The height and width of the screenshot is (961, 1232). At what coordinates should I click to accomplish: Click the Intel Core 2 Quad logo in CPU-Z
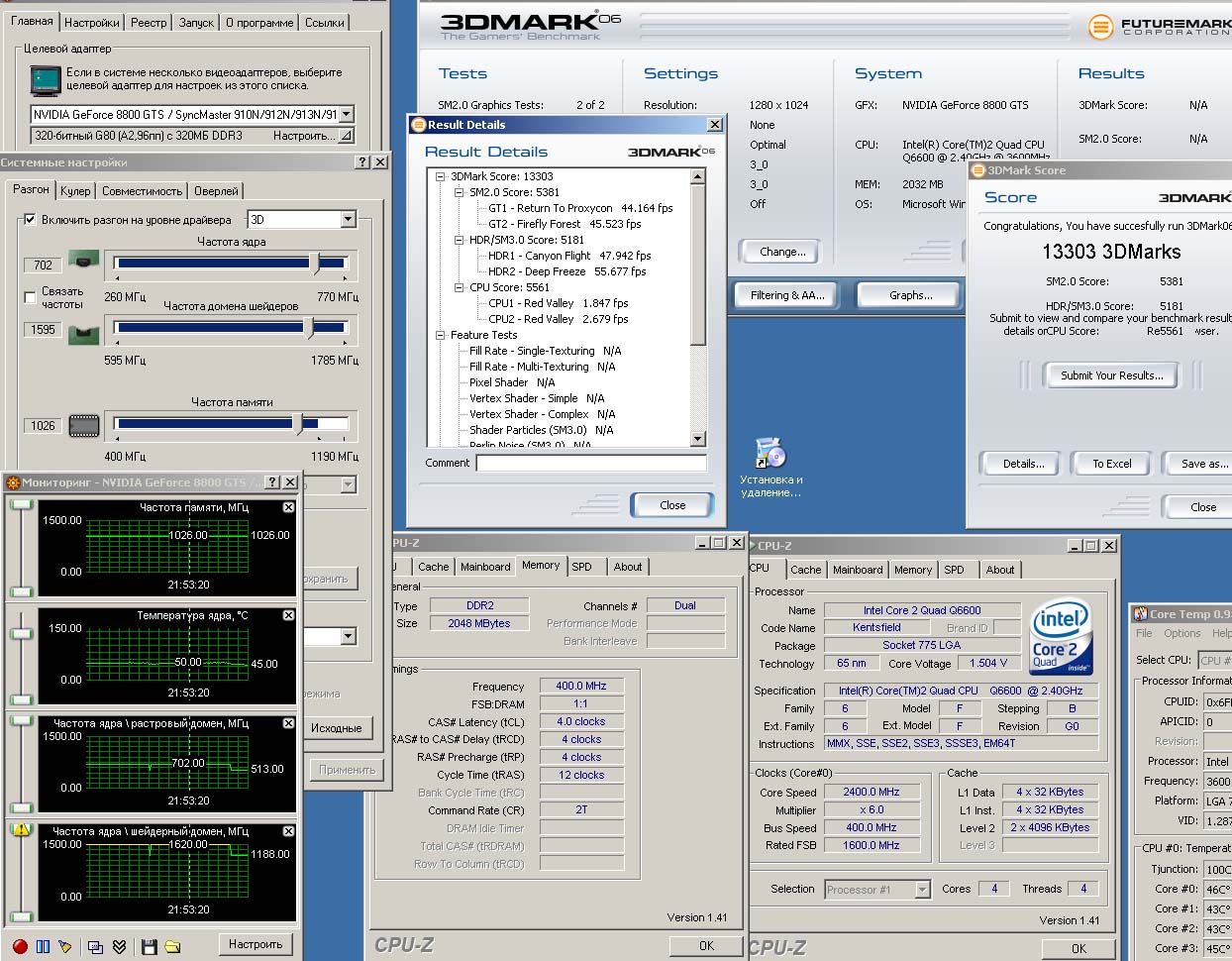pyautogui.click(x=1062, y=636)
